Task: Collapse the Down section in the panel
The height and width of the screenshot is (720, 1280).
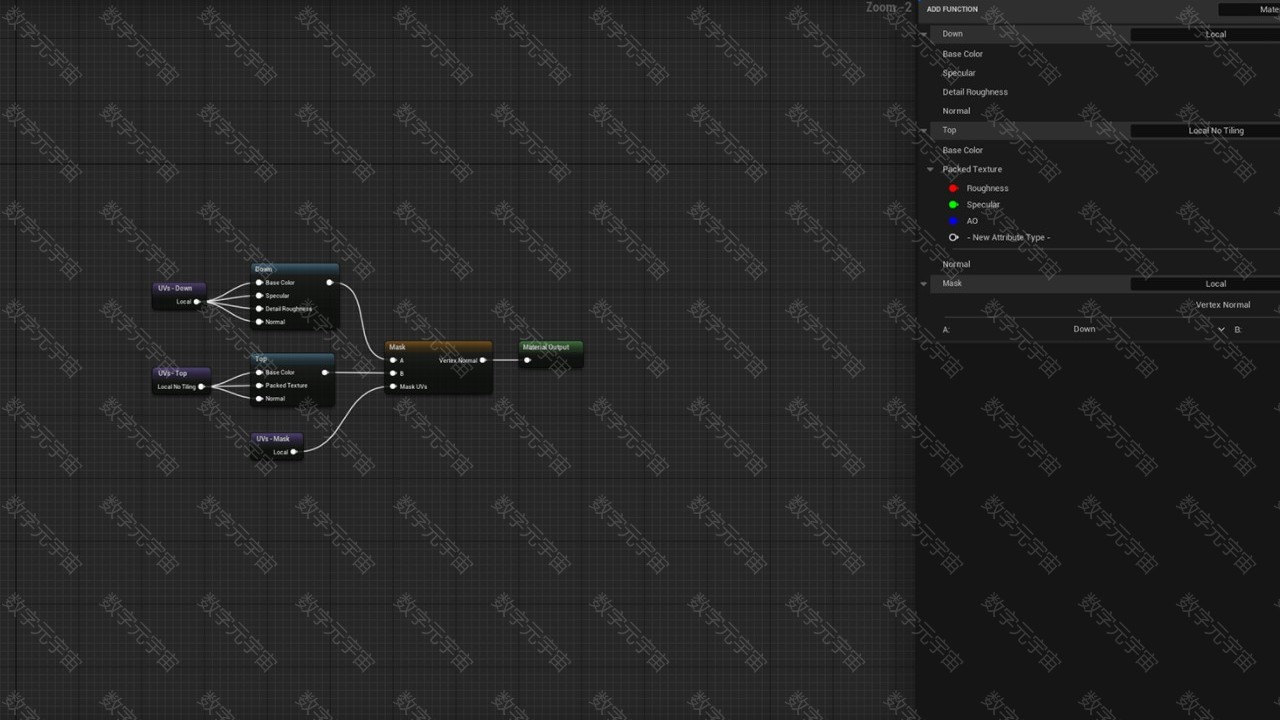Action: [924, 34]
